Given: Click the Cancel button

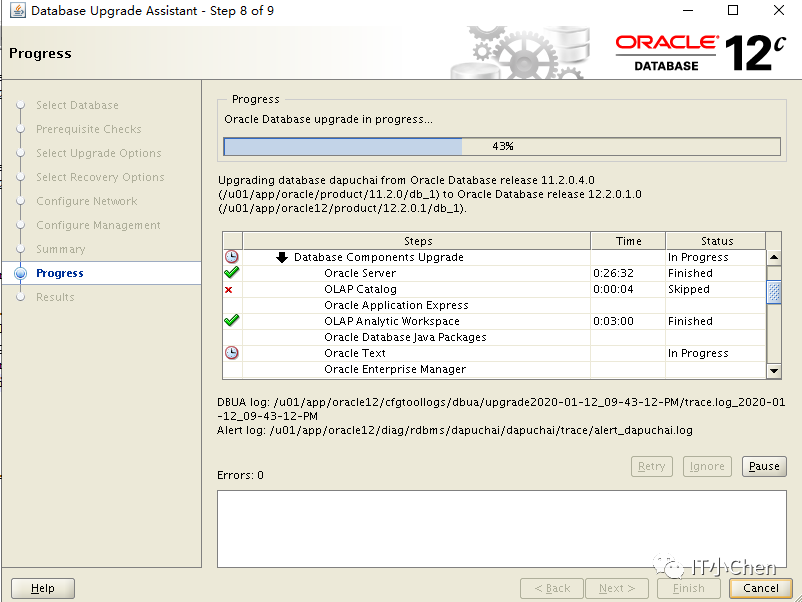Looking at the screenshot, I should tap(761, 588).
